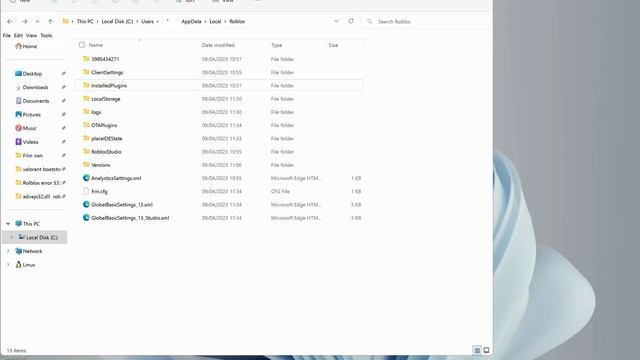Open Pictures quick access item
Screen dimensions: 640x360
(28, 115)
